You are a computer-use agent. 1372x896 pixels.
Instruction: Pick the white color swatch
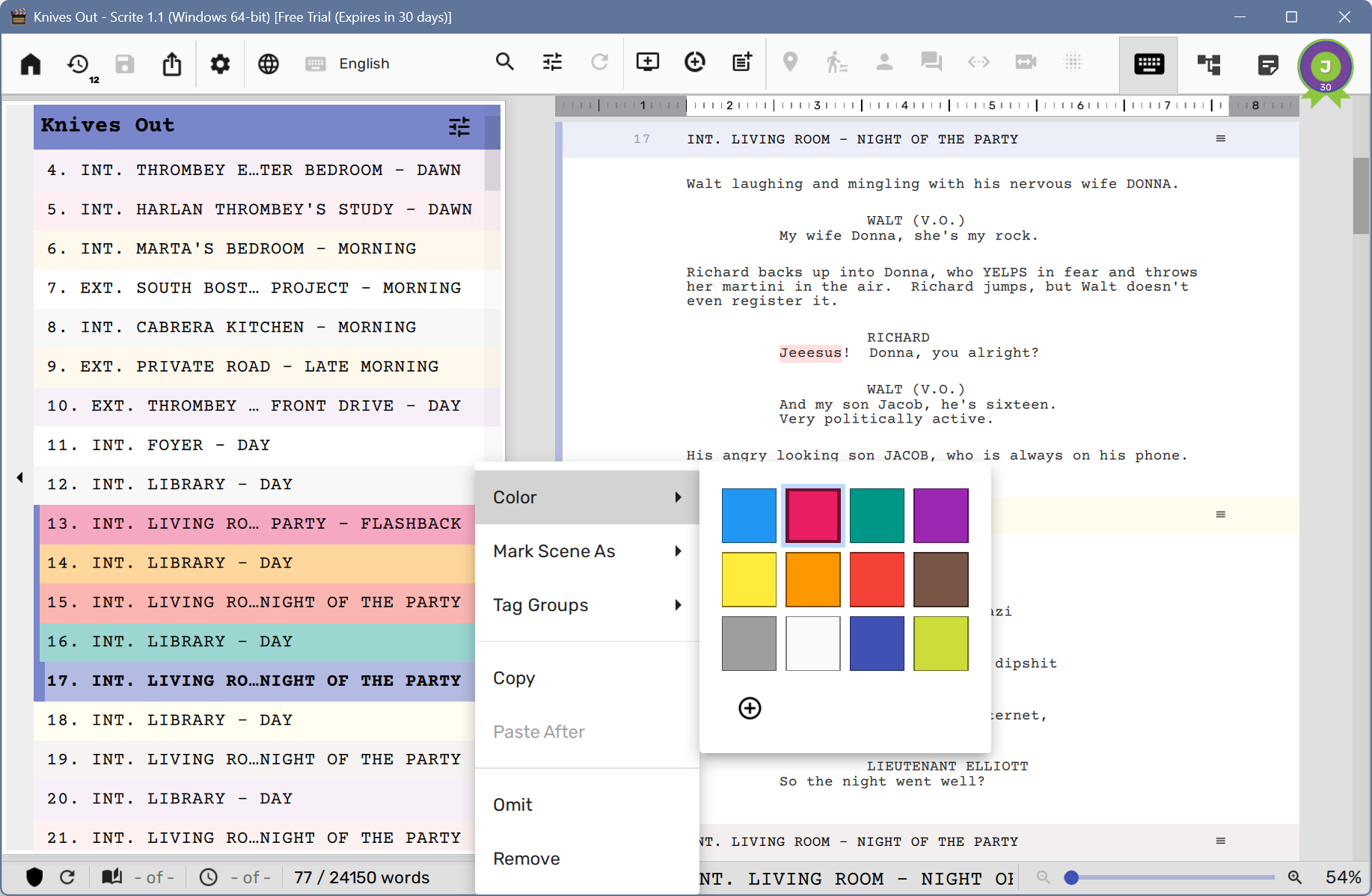coord(813,643)
